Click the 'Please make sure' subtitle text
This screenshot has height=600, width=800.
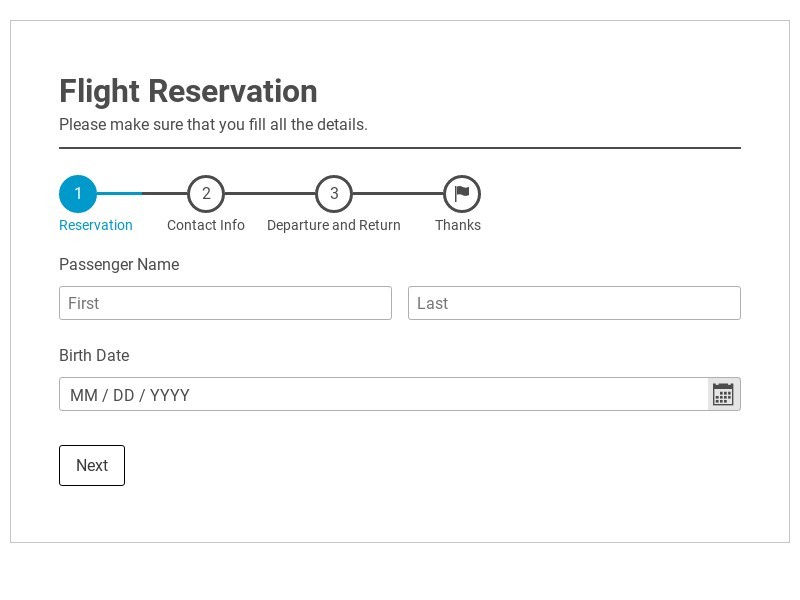click(213, 125)
